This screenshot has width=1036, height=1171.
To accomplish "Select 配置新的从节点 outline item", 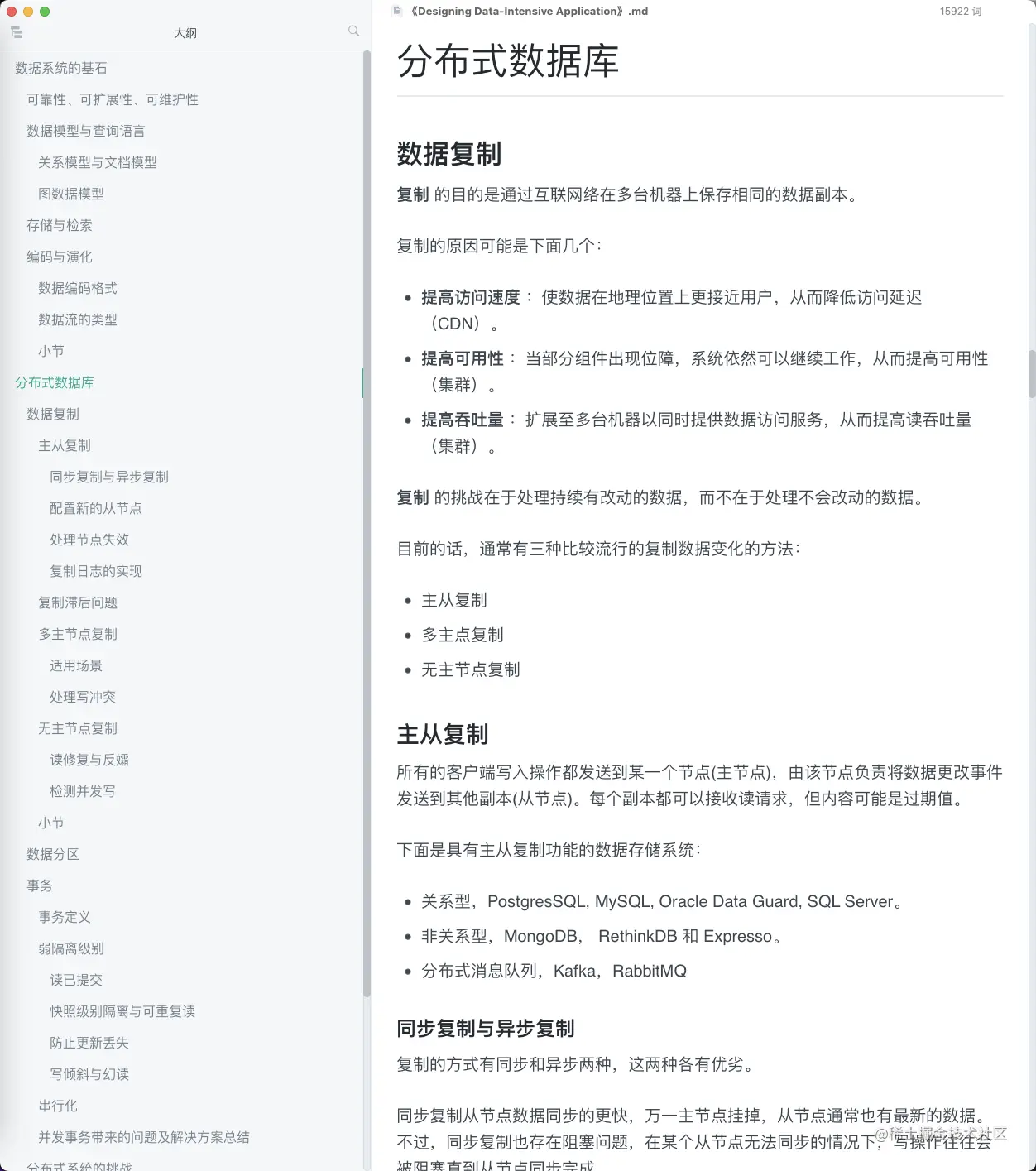I will point(96,508).
